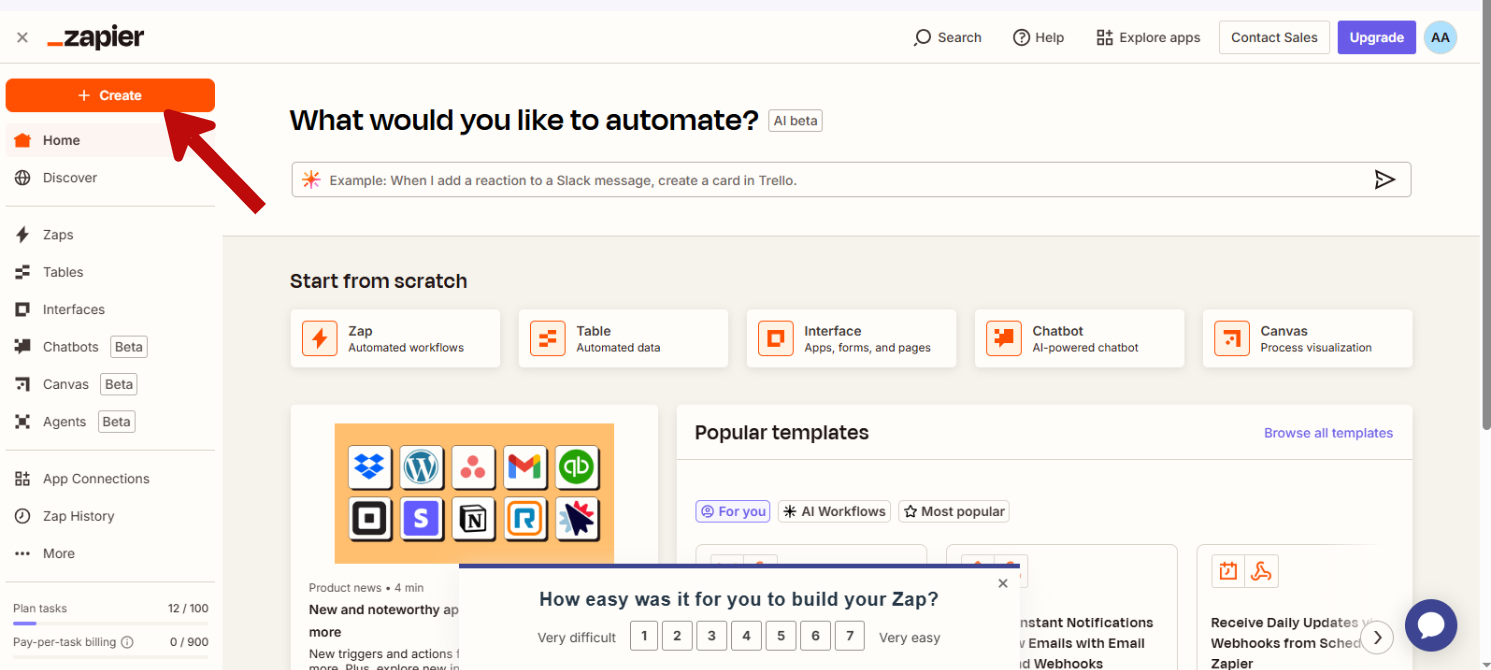Click the AI beta badge
The width and height of the screenshot is (1491, 670).
pos(795,121)
